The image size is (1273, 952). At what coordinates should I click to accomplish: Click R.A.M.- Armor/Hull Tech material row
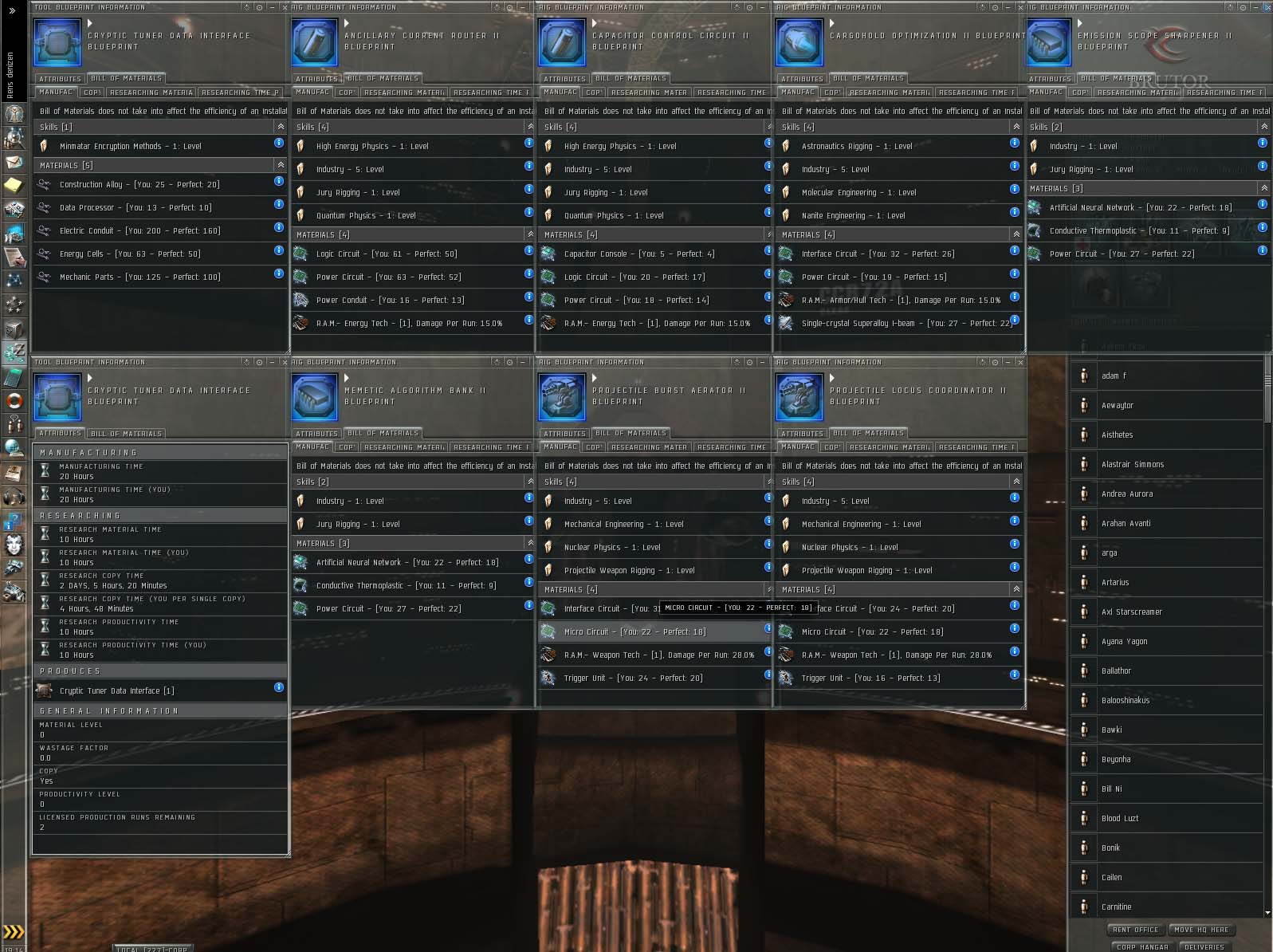point(899,300)
